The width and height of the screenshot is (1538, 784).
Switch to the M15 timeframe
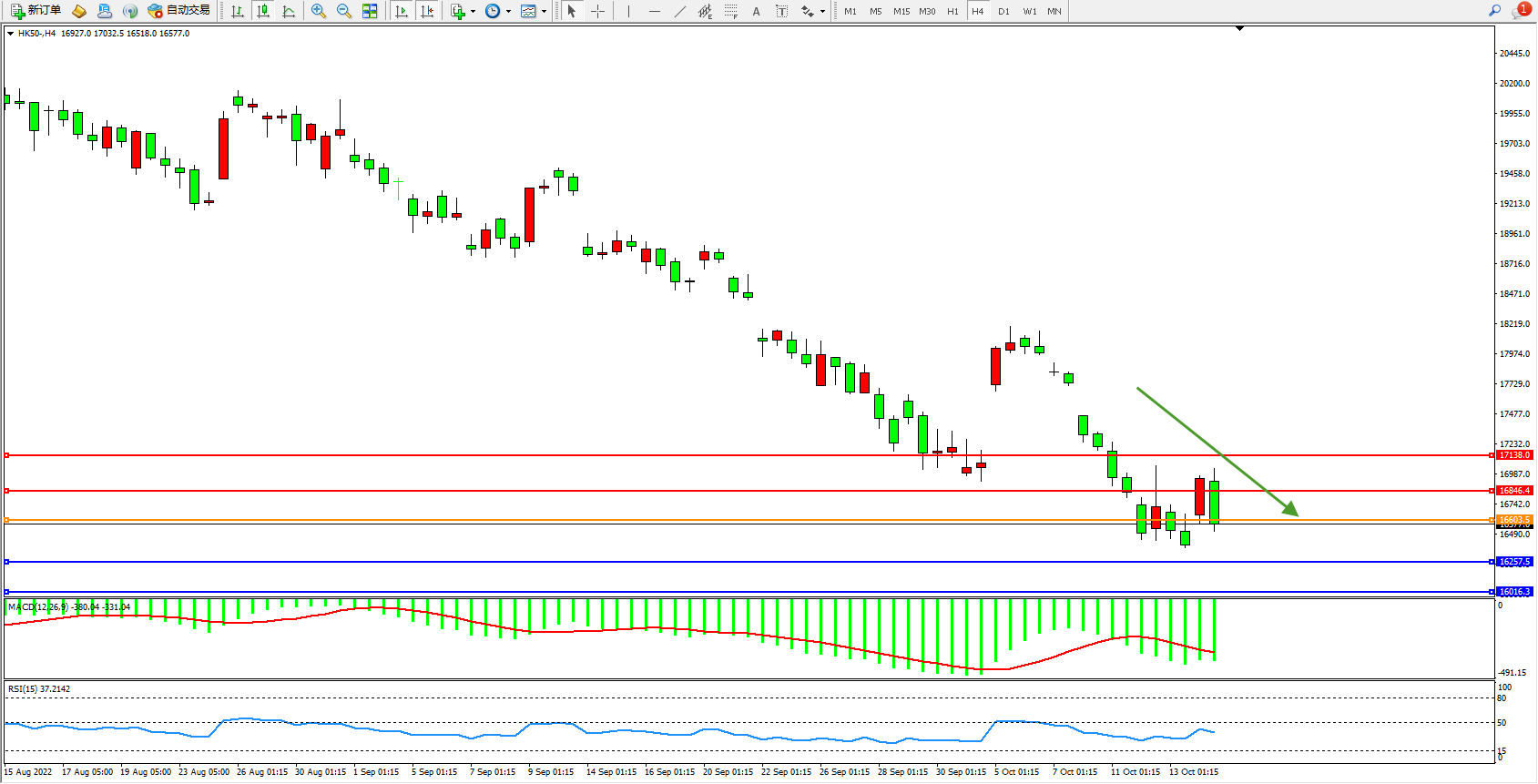point(901,11)
